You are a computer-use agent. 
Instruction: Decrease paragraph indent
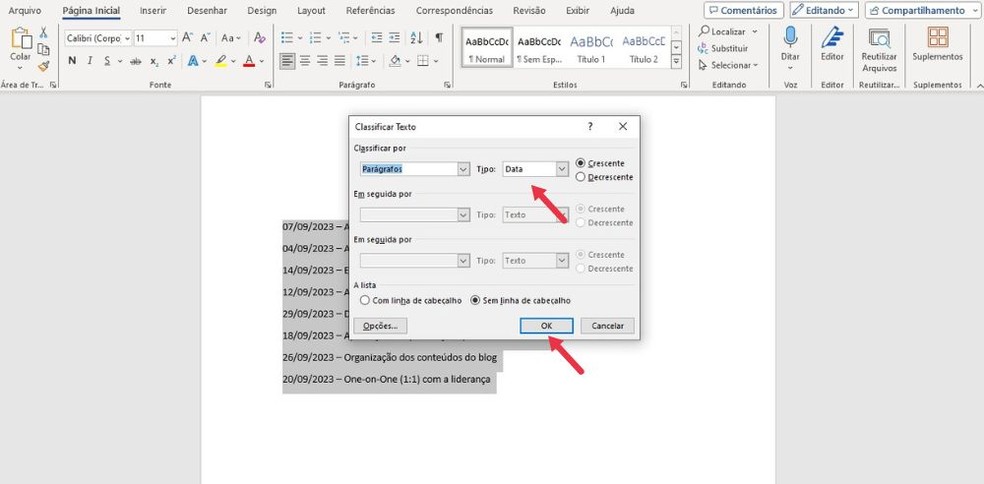377,38
